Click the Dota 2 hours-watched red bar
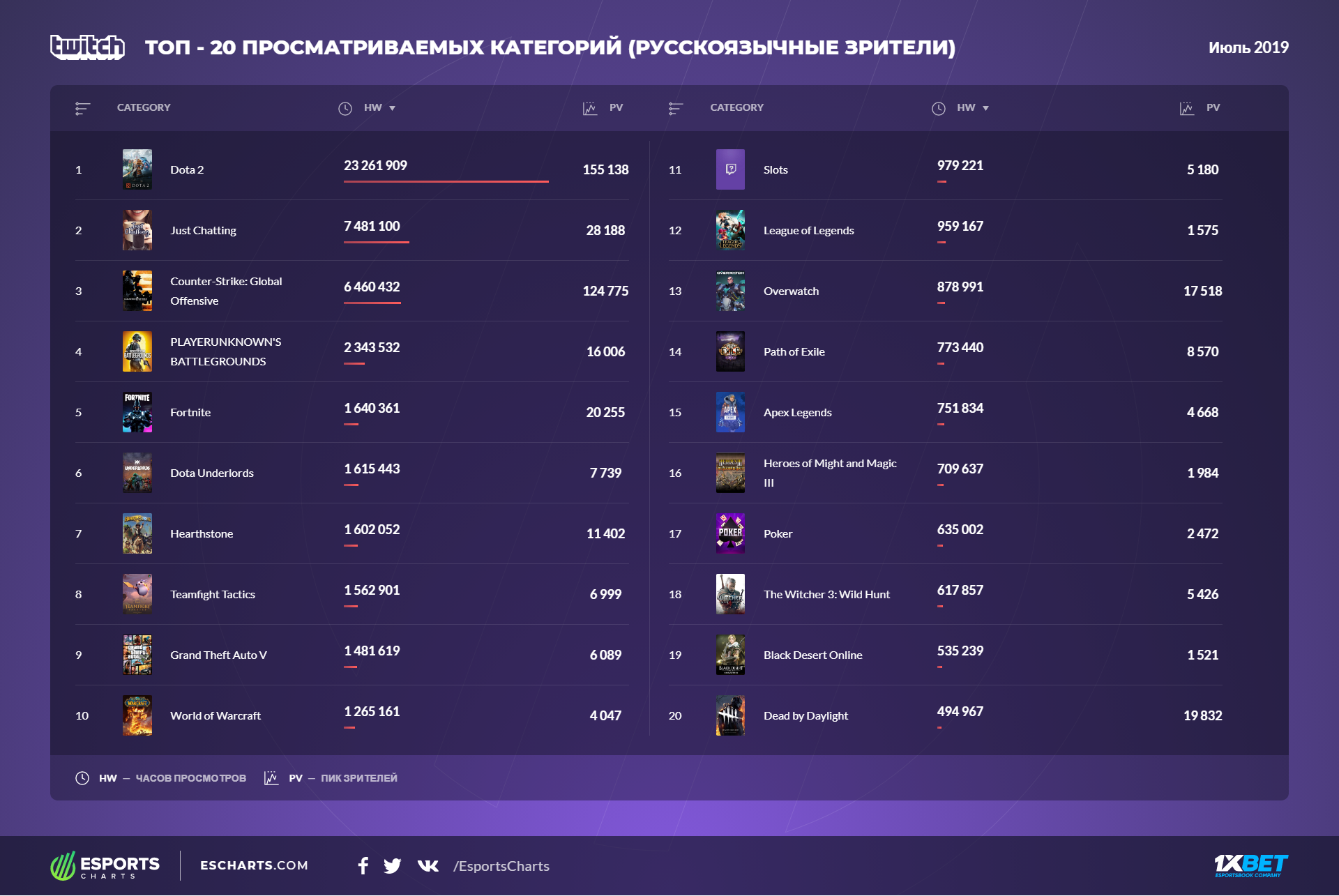Screen dimensions: 1339x896 pos(446,181)
